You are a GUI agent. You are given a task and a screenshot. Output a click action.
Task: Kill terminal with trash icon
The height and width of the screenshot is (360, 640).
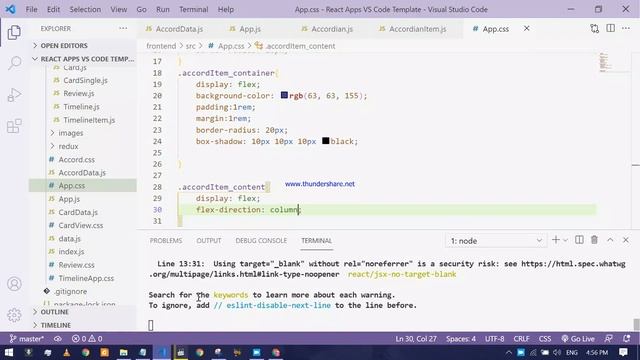(594, 240)
